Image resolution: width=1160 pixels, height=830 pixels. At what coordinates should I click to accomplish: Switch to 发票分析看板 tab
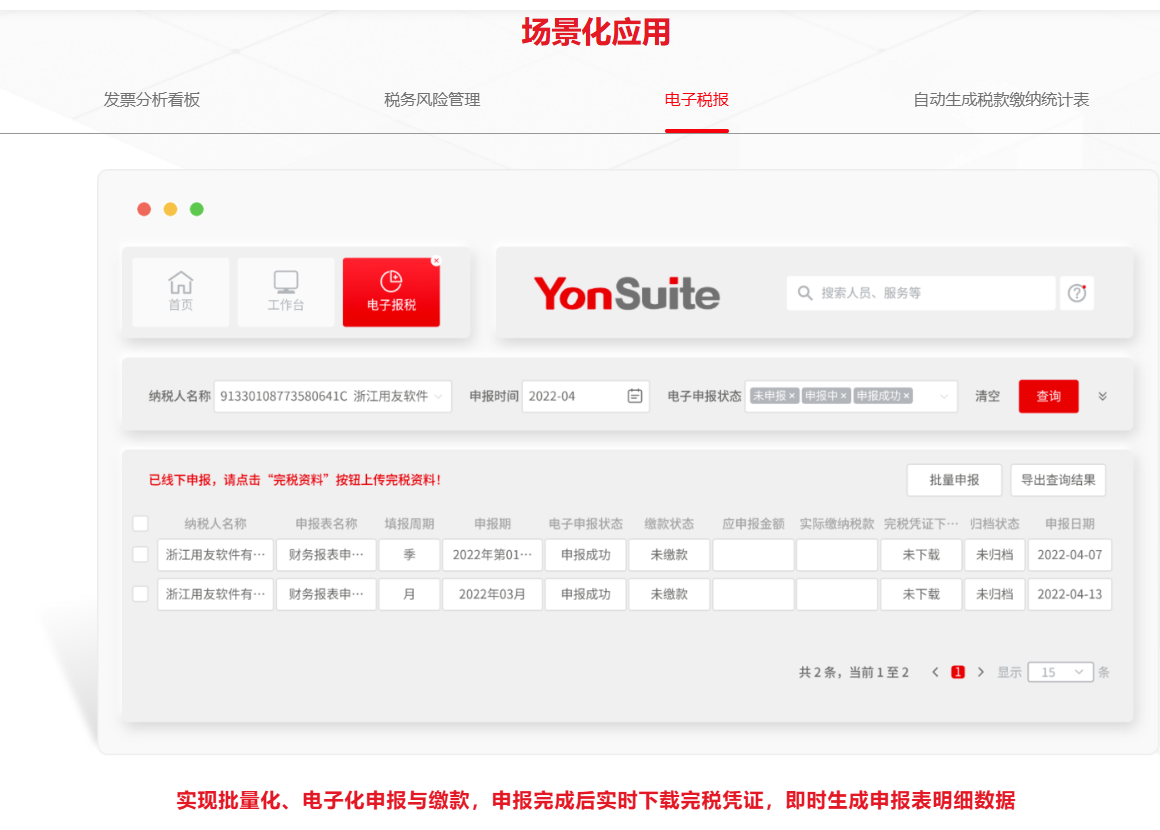152,100
